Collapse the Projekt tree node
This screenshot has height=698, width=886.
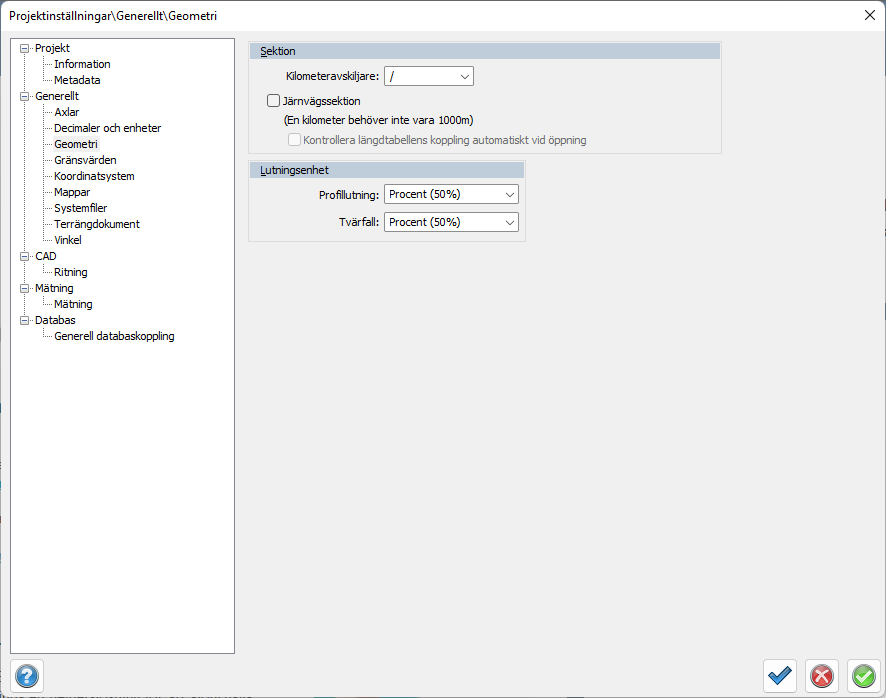click(x=25, y=48)
